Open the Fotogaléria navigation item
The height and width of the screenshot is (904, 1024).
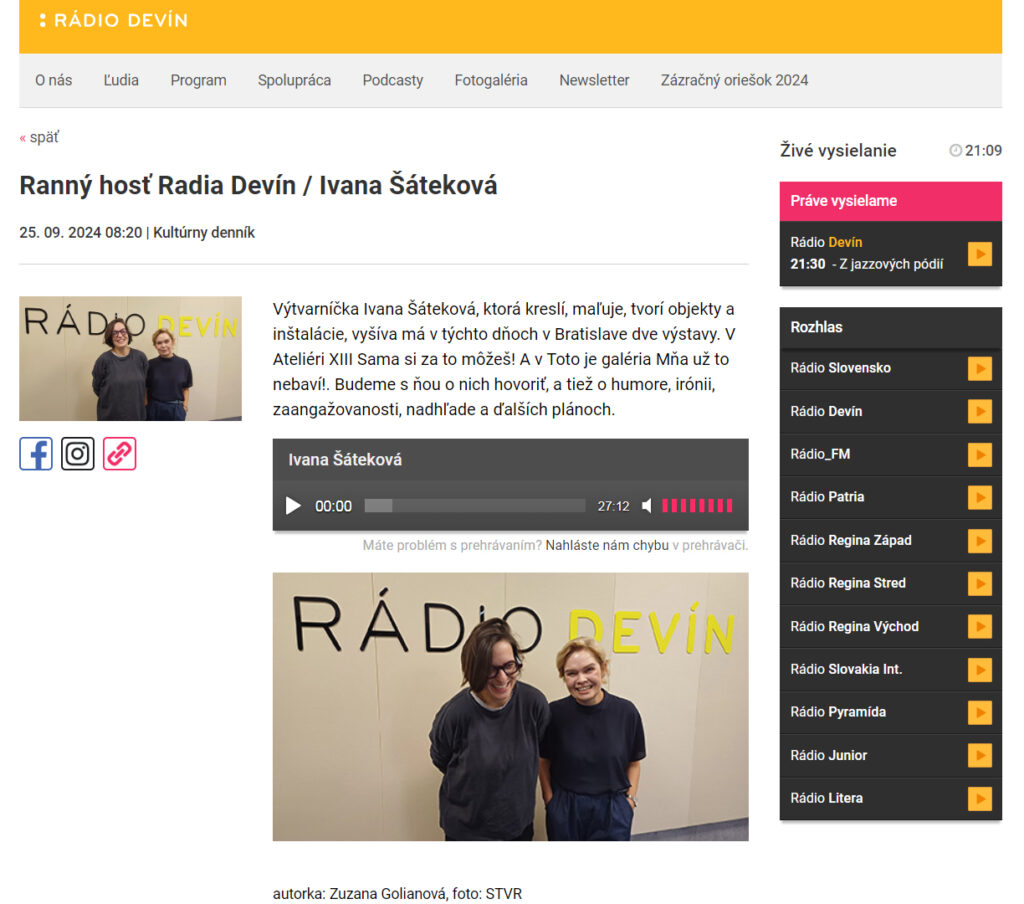tap(490, 80)
